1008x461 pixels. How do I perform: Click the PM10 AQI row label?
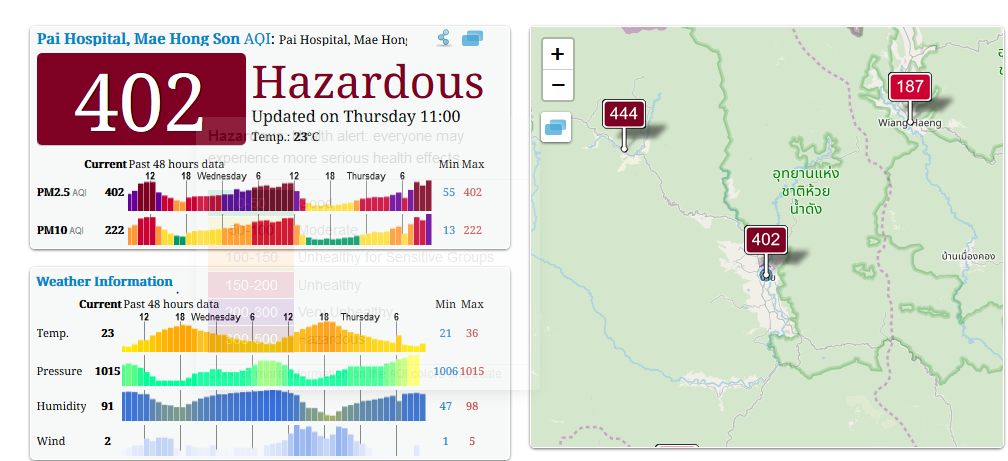click(60, 230)
